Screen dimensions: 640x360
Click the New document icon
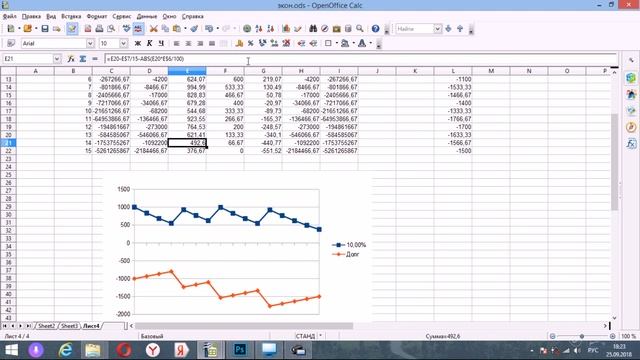click(x=11, y=29)
